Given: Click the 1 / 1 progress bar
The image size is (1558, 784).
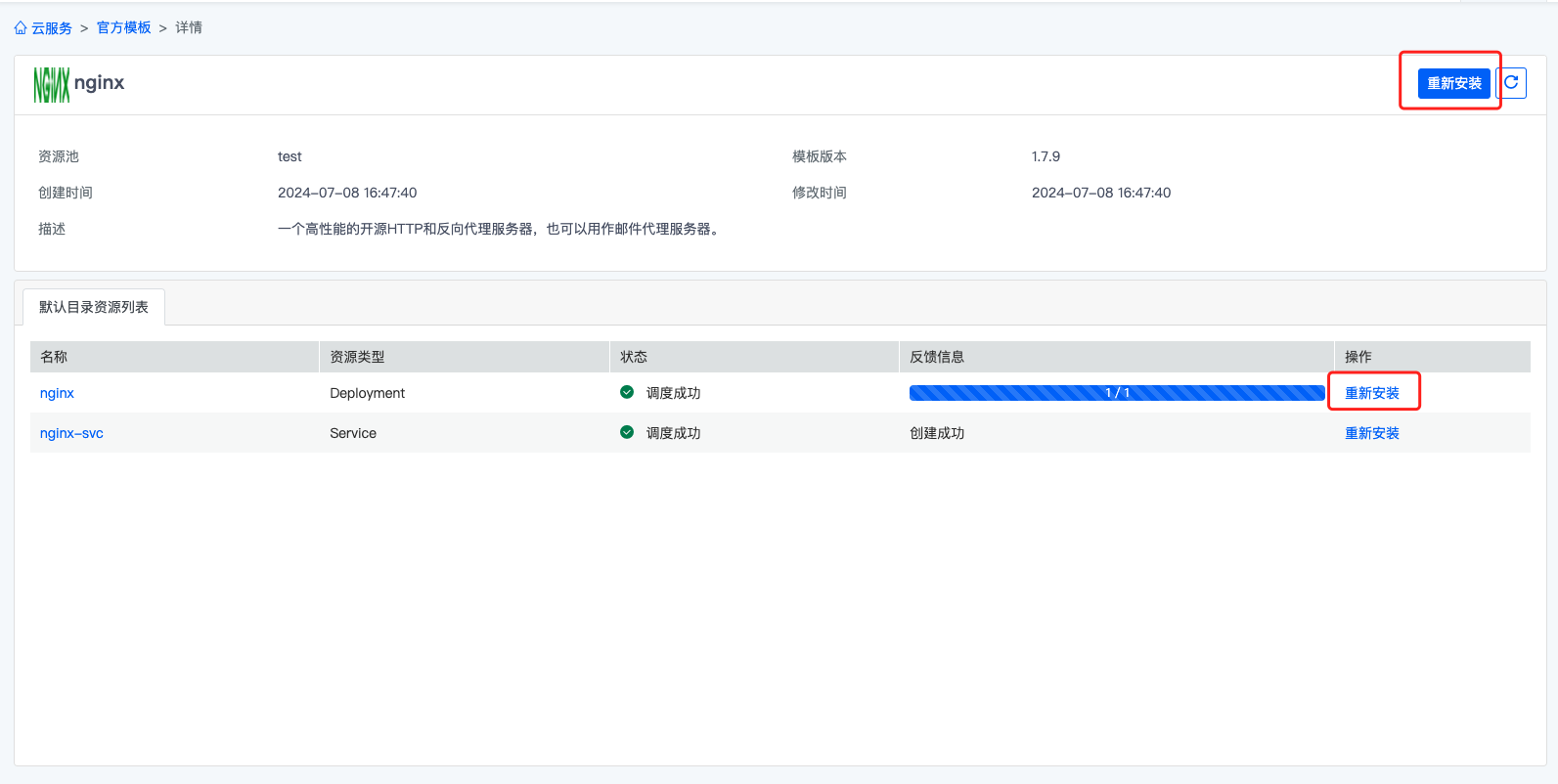Looking at the screenshot, I should coord(1117,393).
